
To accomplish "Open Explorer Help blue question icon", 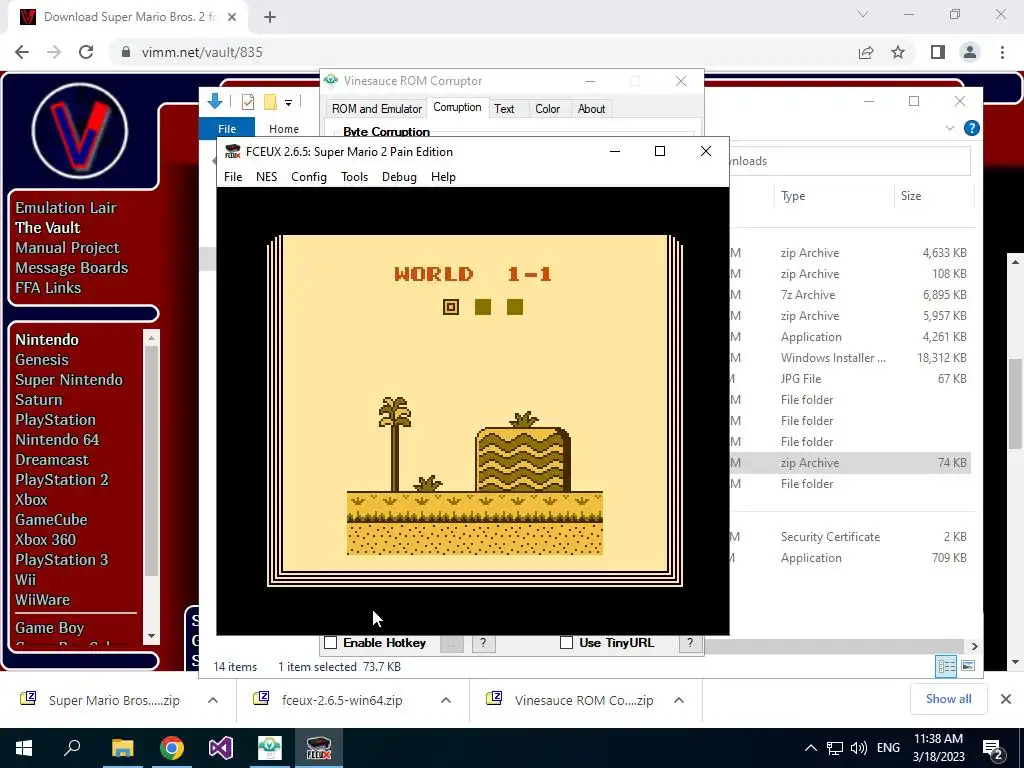I will 972,128.
